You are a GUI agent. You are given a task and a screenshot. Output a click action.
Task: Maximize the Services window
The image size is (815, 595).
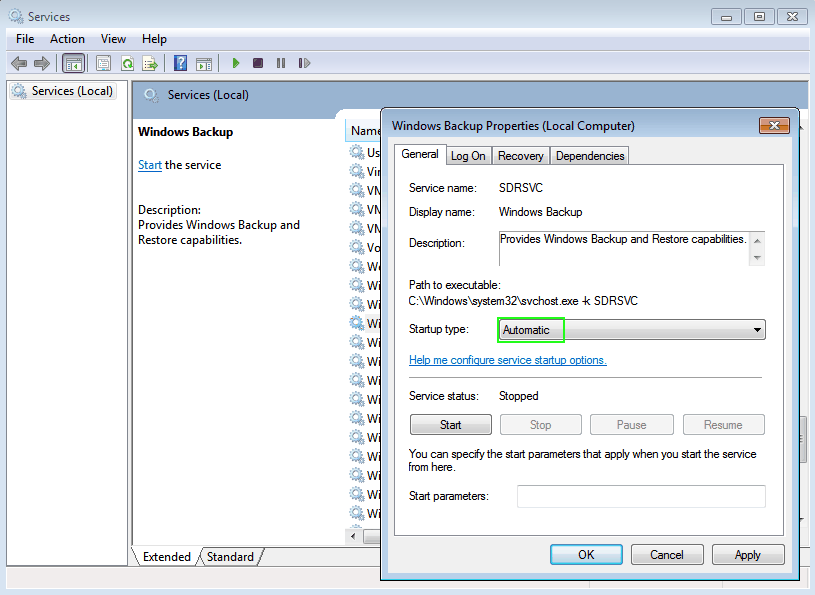(759, 17)
